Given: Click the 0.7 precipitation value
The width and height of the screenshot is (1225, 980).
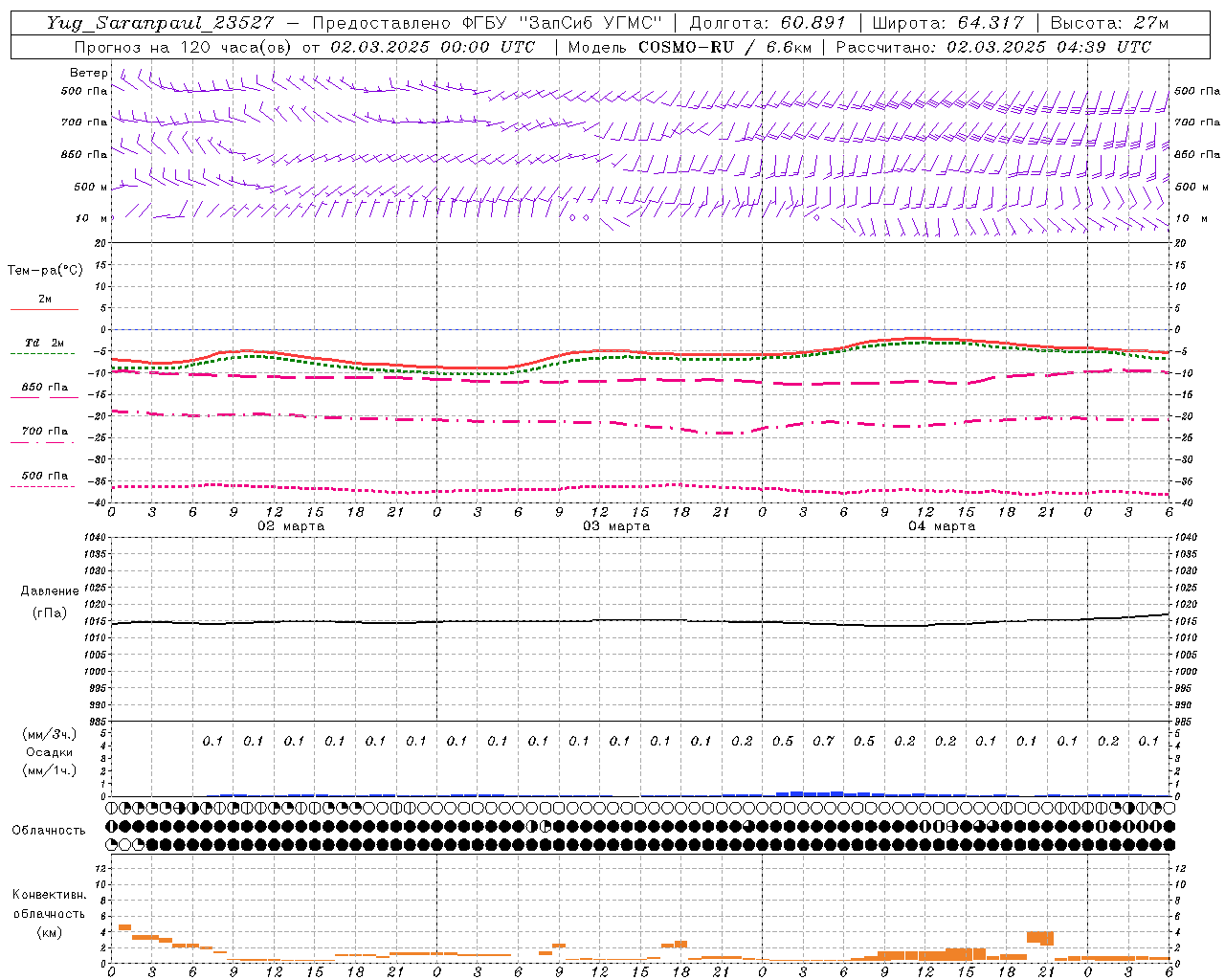Looking at the screenshot, I should pyautogui.click(x=823, y=741).
